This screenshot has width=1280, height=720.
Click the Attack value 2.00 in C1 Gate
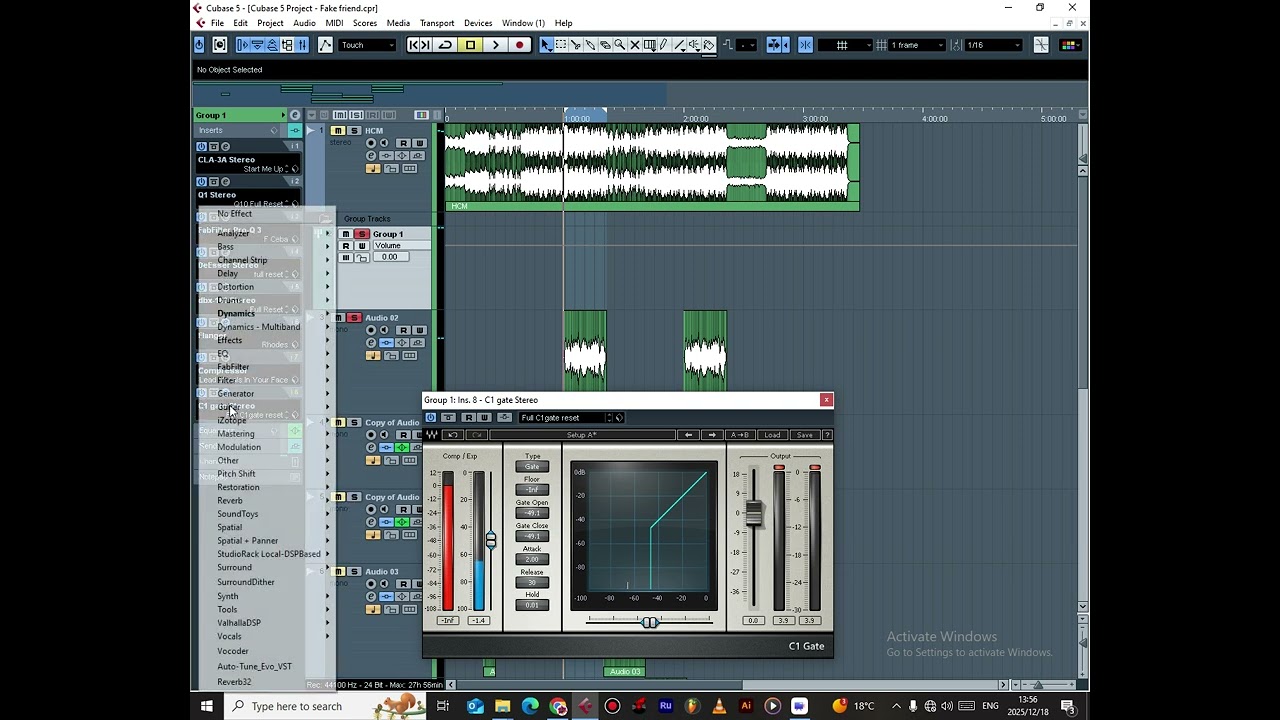point(532,559)
